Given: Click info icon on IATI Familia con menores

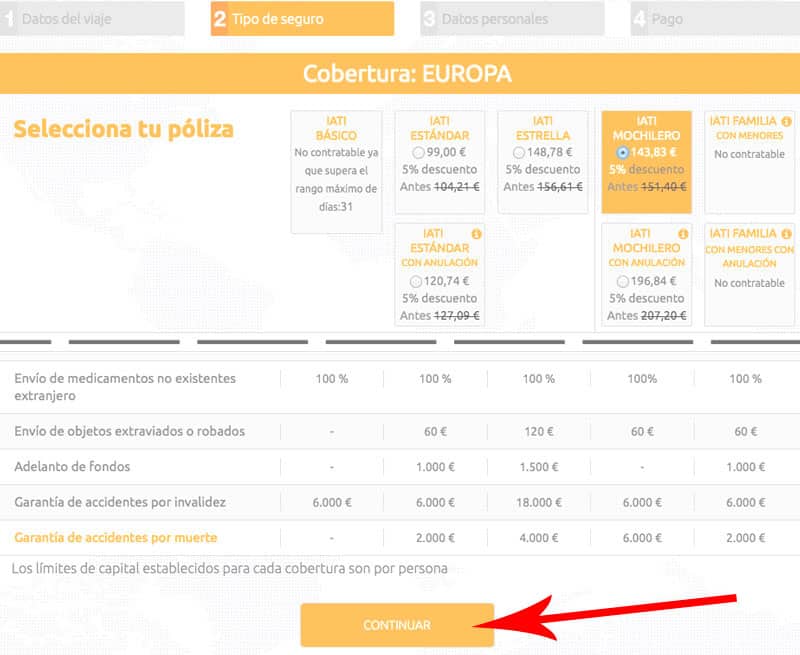Looking at the screenshot, I should [787, 121].
